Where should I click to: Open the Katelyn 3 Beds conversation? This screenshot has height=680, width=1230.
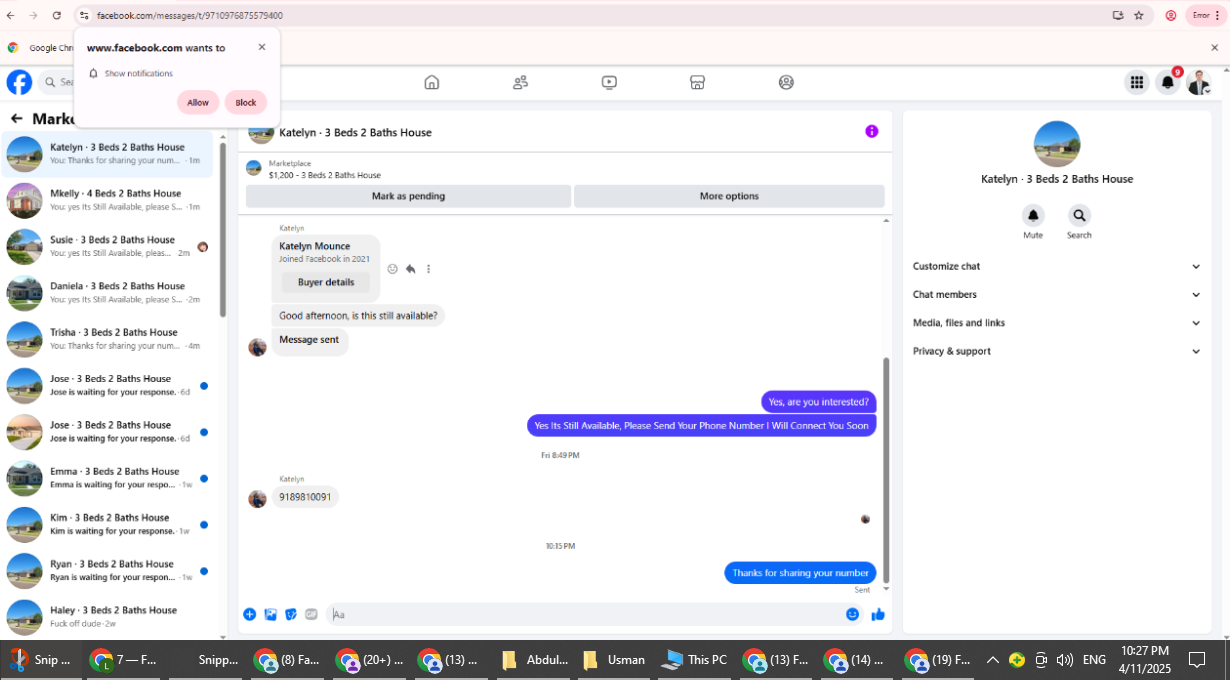tap(107, 154)
